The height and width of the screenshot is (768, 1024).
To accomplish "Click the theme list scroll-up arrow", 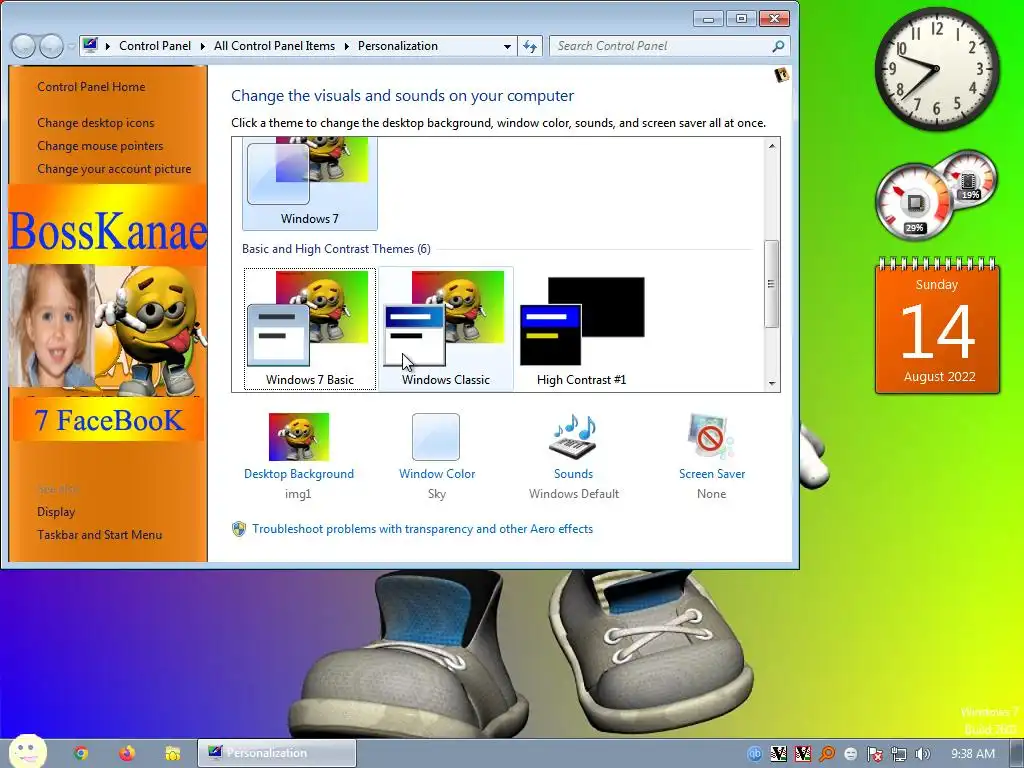I will click(x=772, y=146).
